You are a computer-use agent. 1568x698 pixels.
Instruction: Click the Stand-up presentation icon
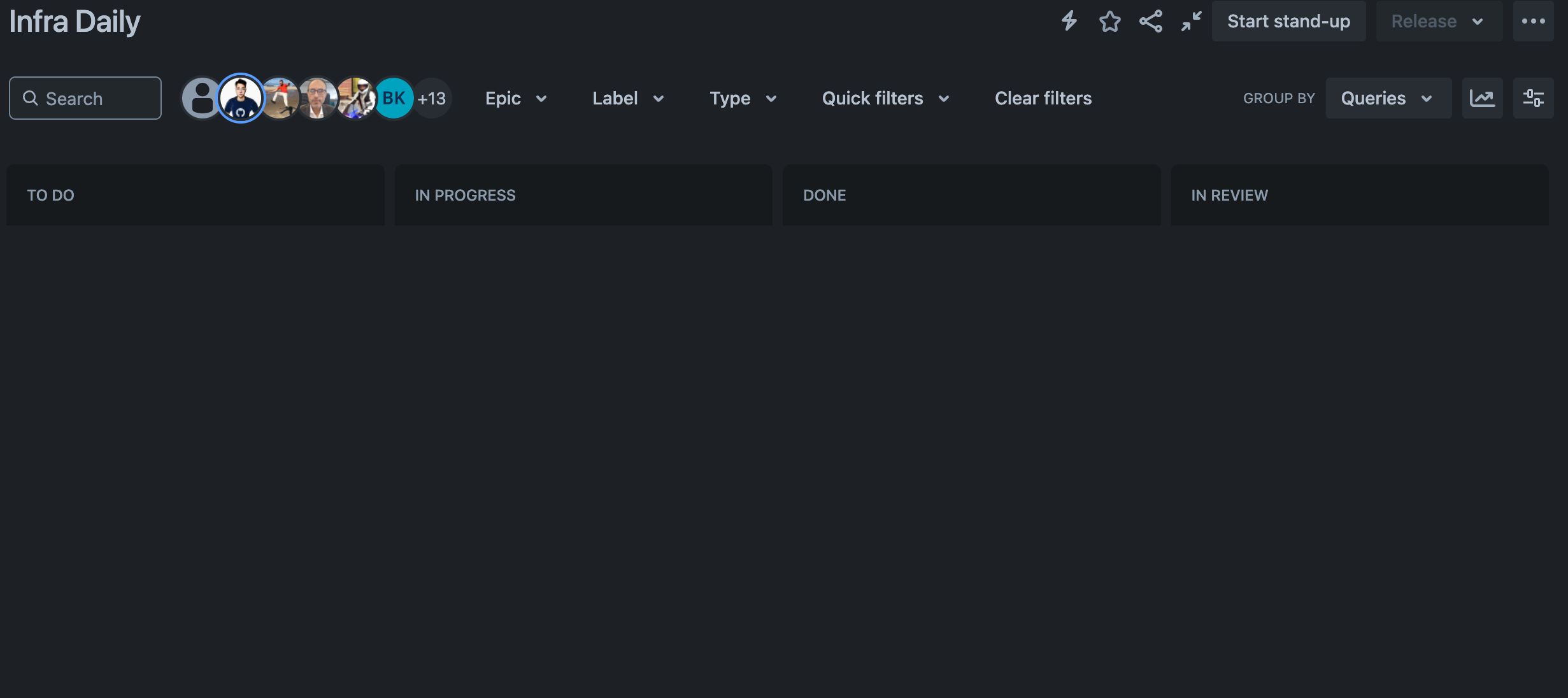coord(1191,21)
